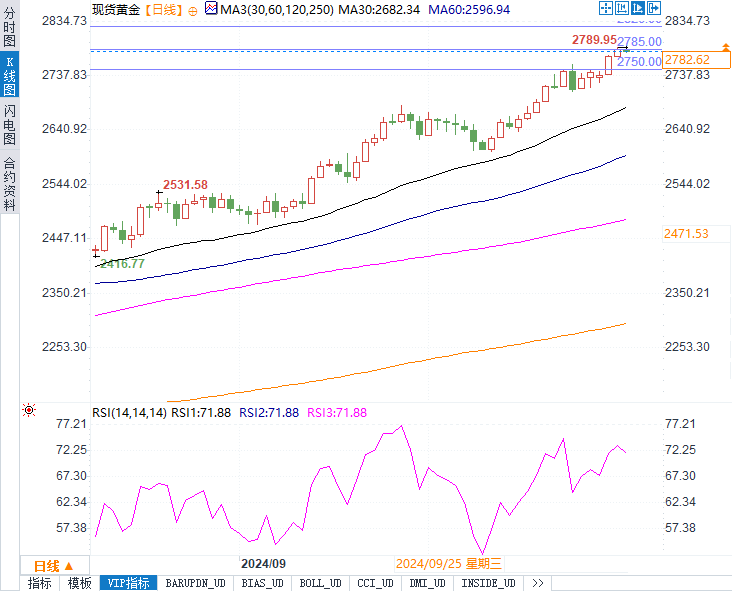Click the 指标 button at bottom left
Image resolution: width=732 pixels, height=591 pixels.
coord(40,583)
